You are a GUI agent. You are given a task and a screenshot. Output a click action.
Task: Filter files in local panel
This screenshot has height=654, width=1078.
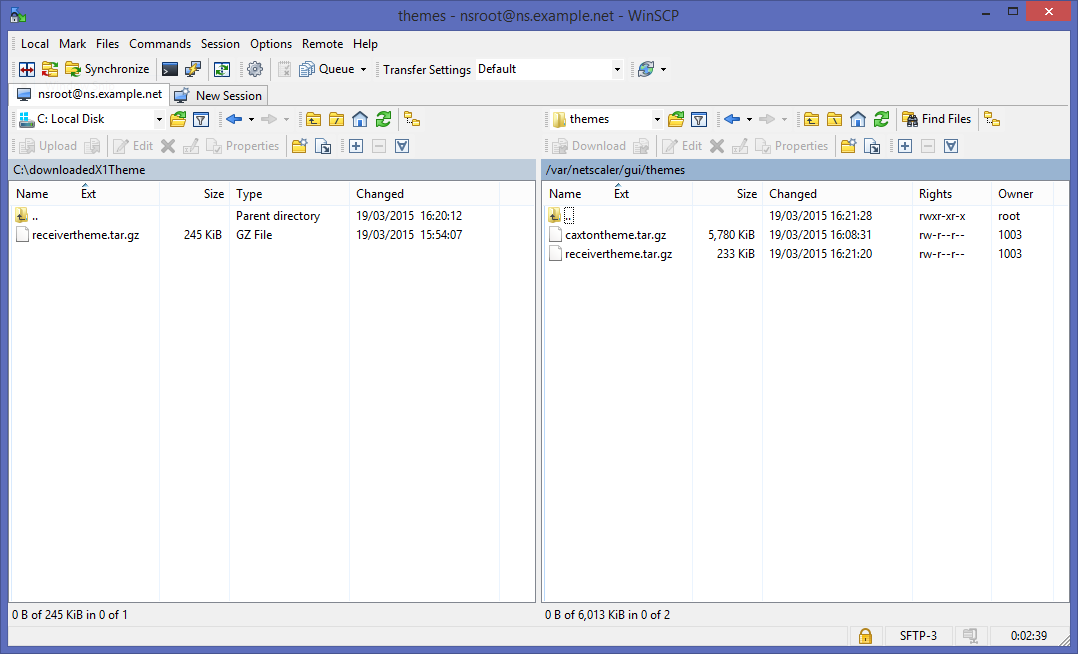[201, 119]
